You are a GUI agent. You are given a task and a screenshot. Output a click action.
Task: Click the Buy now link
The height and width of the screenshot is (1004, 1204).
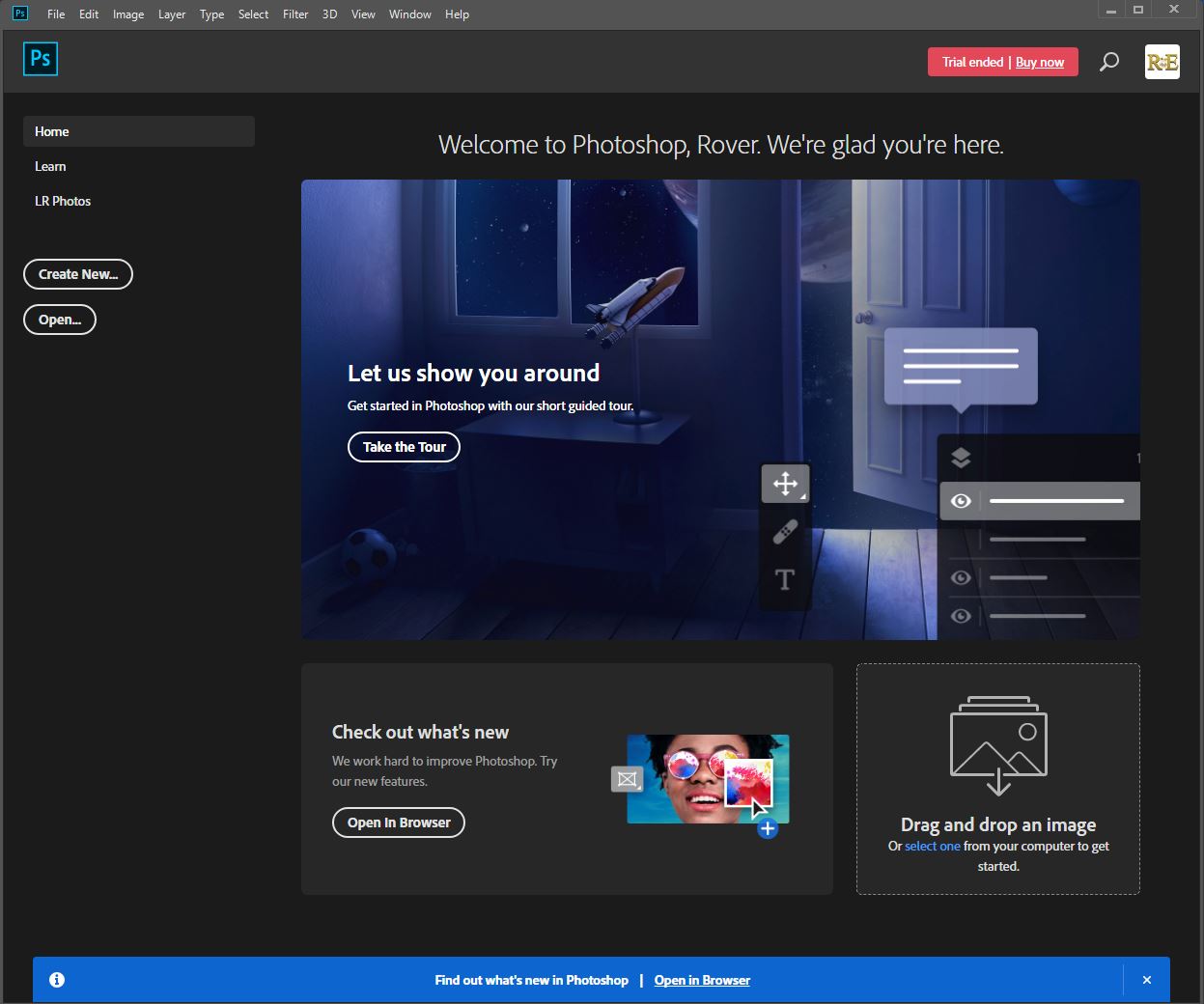1040,62
